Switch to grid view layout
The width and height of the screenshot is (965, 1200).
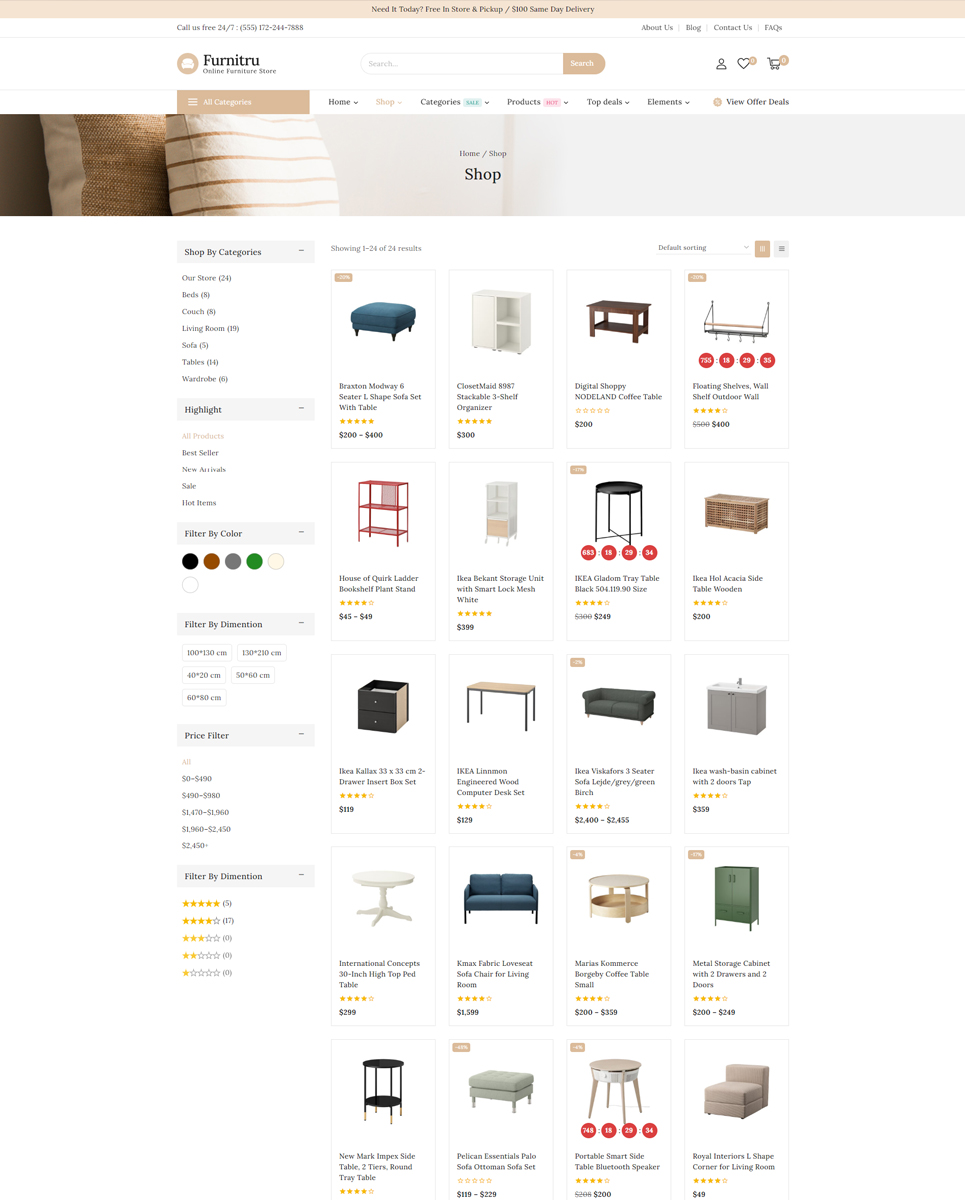(762, 249)
